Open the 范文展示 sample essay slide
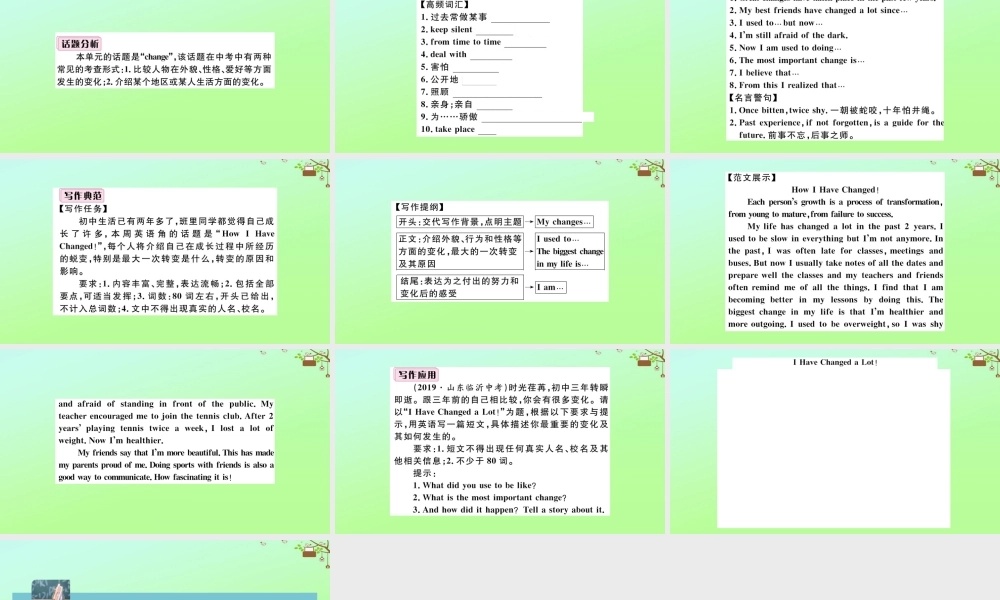 (835, 251)
